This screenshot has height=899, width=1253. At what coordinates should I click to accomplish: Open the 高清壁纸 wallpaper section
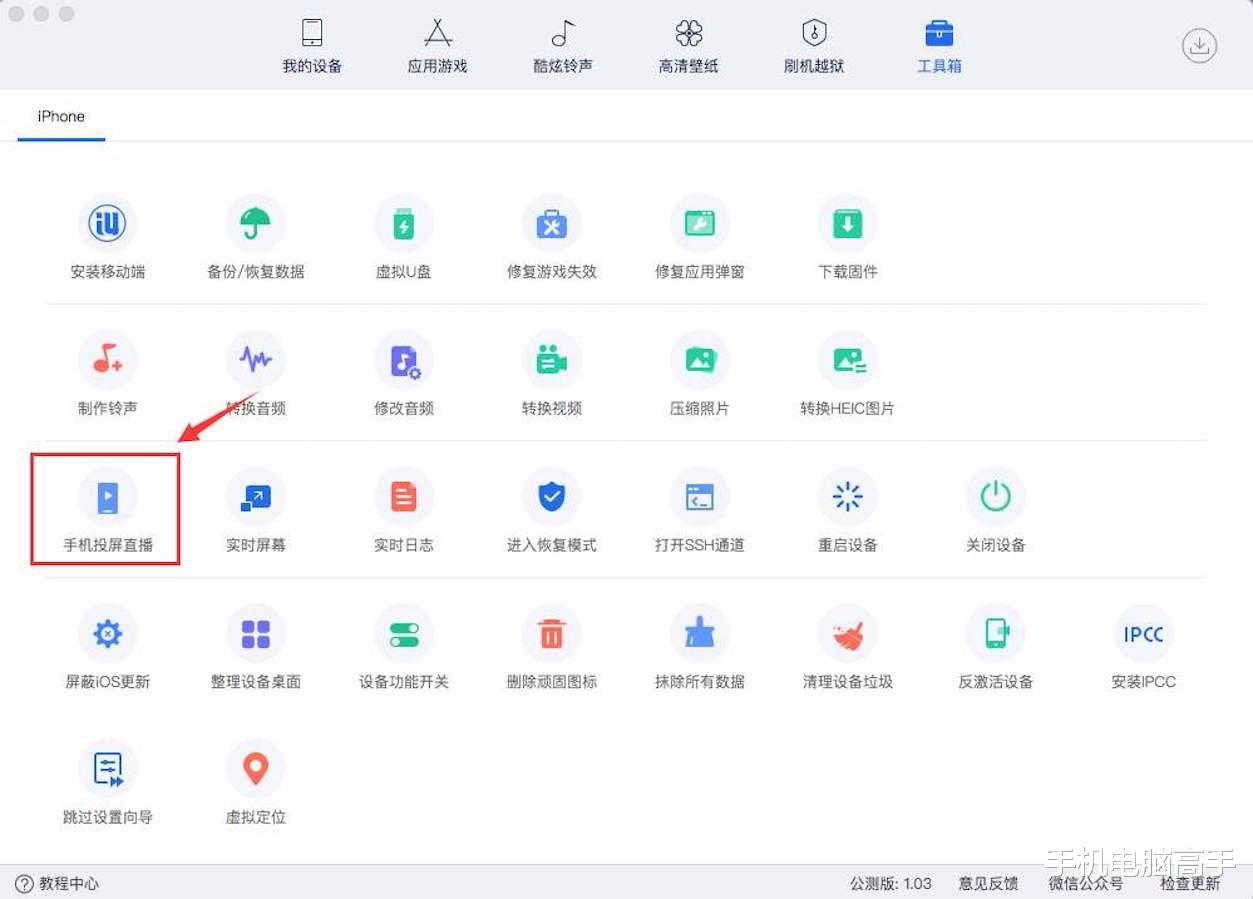click(688, 44)
